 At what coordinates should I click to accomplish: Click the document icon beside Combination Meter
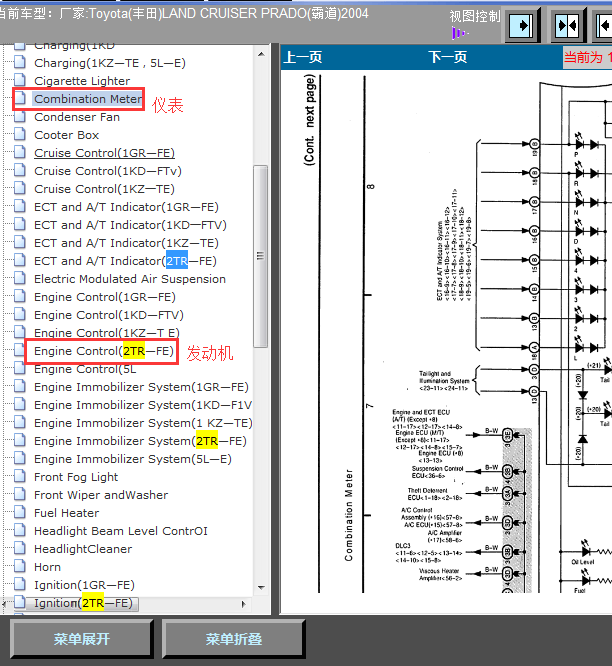(20, 98)
